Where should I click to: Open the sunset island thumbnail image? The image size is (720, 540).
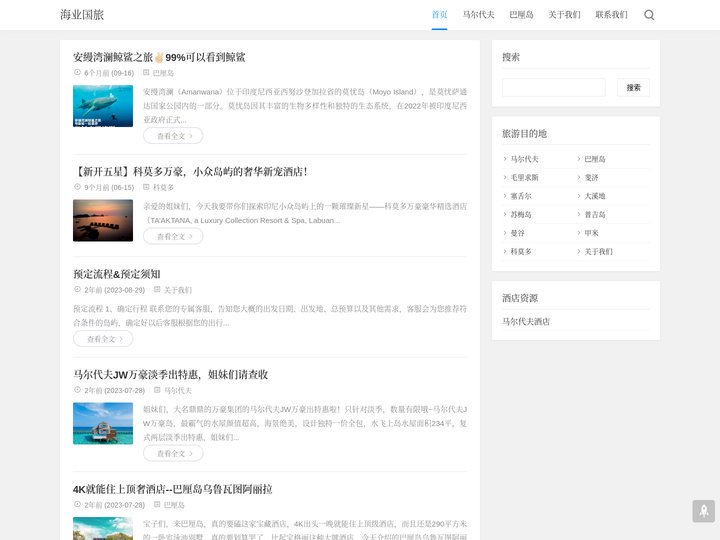(103, 220)
